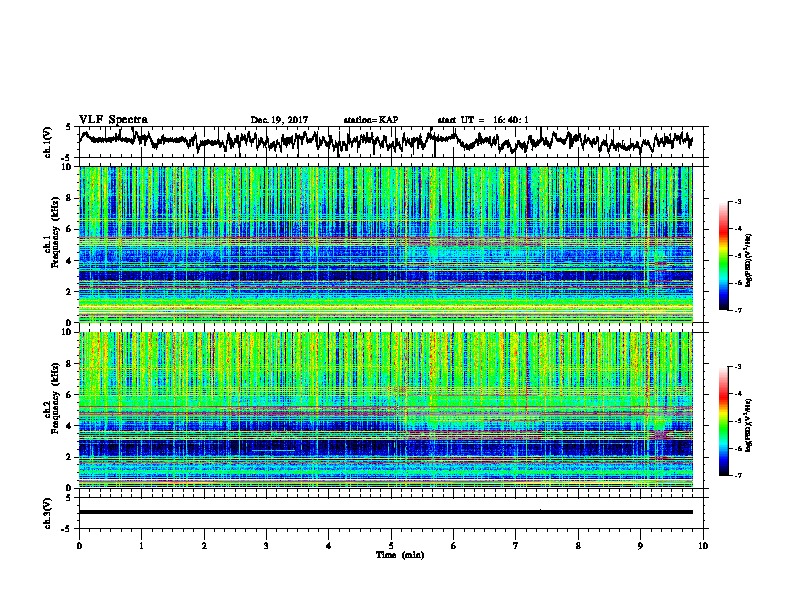The height and width of the screenshot is (612, 792).
Task: Click the ch.2 colorbar "log(PSD)" label
Action: coord(749,425)
